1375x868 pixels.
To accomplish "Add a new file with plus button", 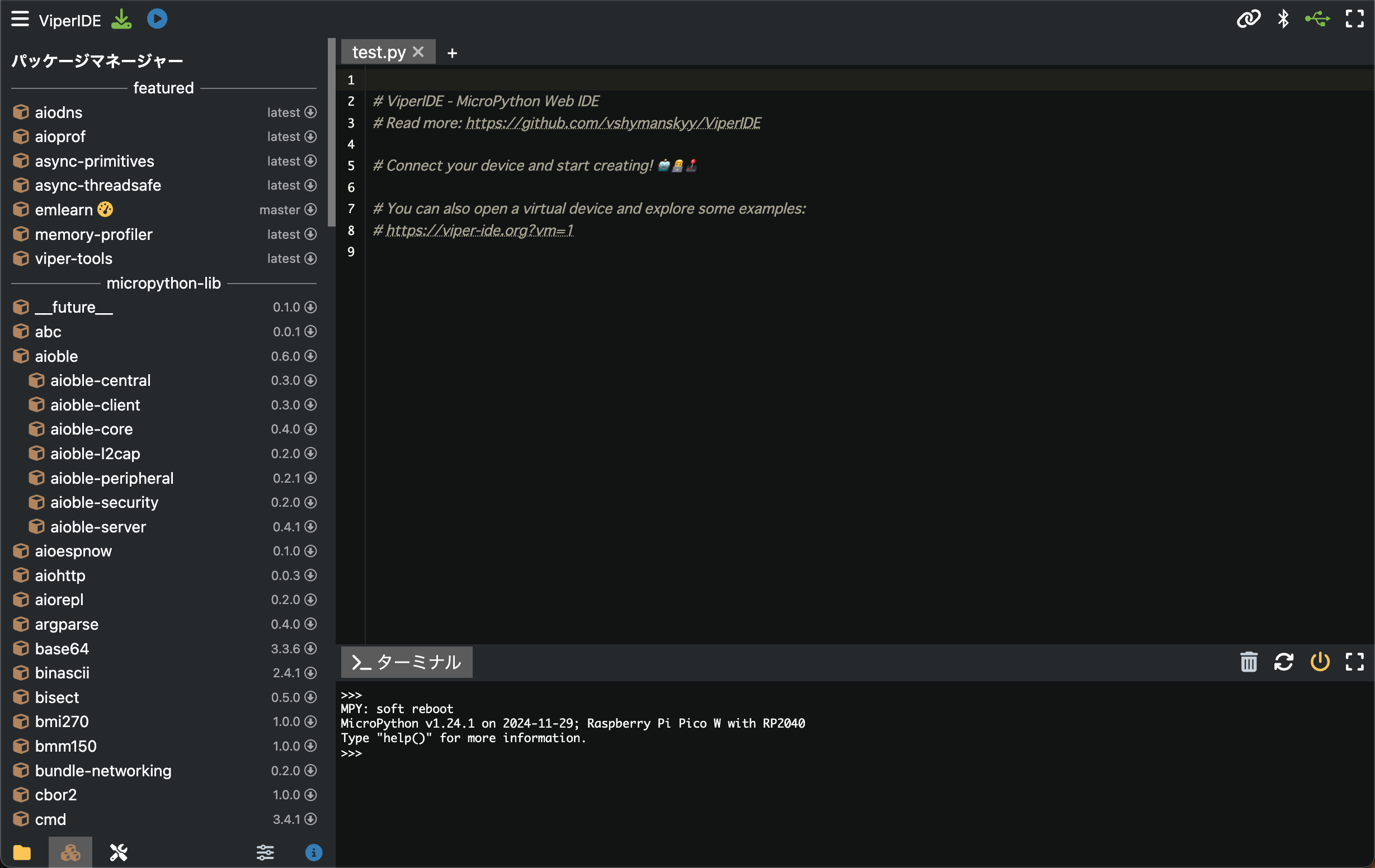I will (451, 53).
